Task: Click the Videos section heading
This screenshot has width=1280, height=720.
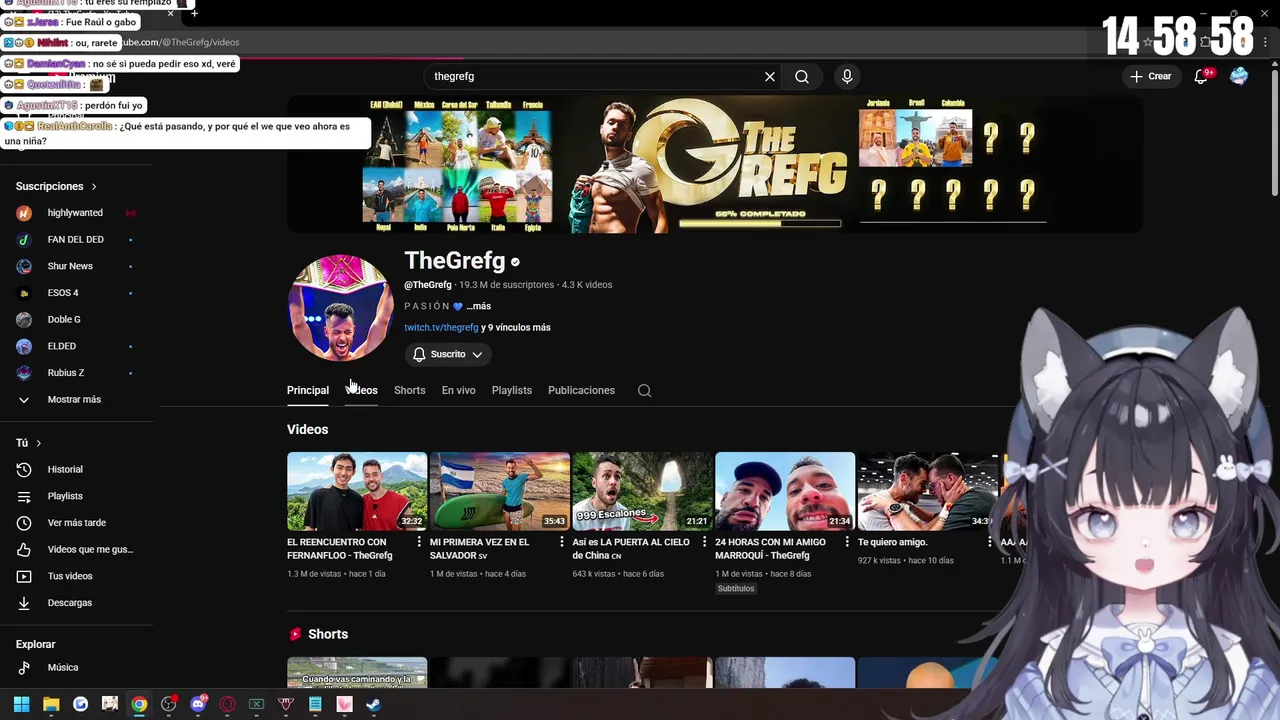Action: coord(308,430)
